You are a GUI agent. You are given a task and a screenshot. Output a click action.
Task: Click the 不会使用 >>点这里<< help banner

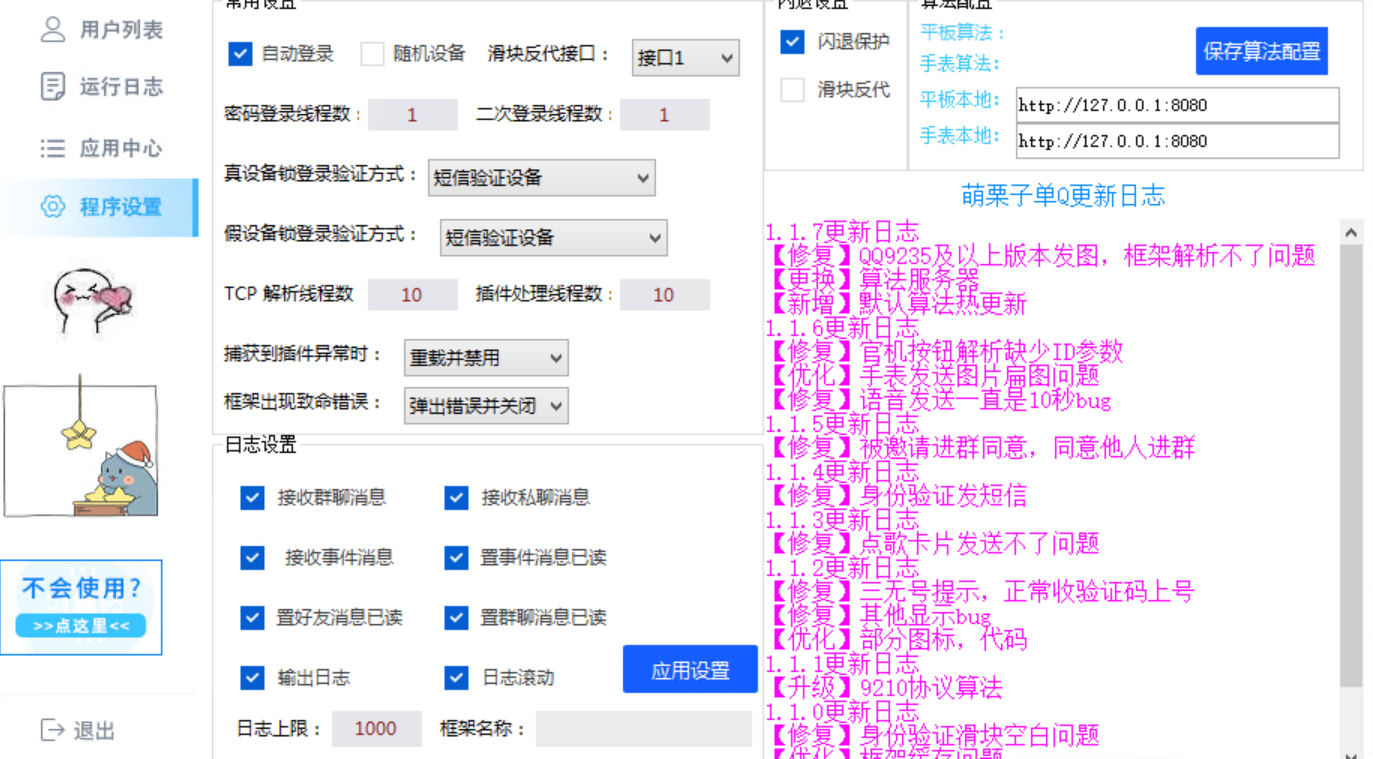[81, 608]
